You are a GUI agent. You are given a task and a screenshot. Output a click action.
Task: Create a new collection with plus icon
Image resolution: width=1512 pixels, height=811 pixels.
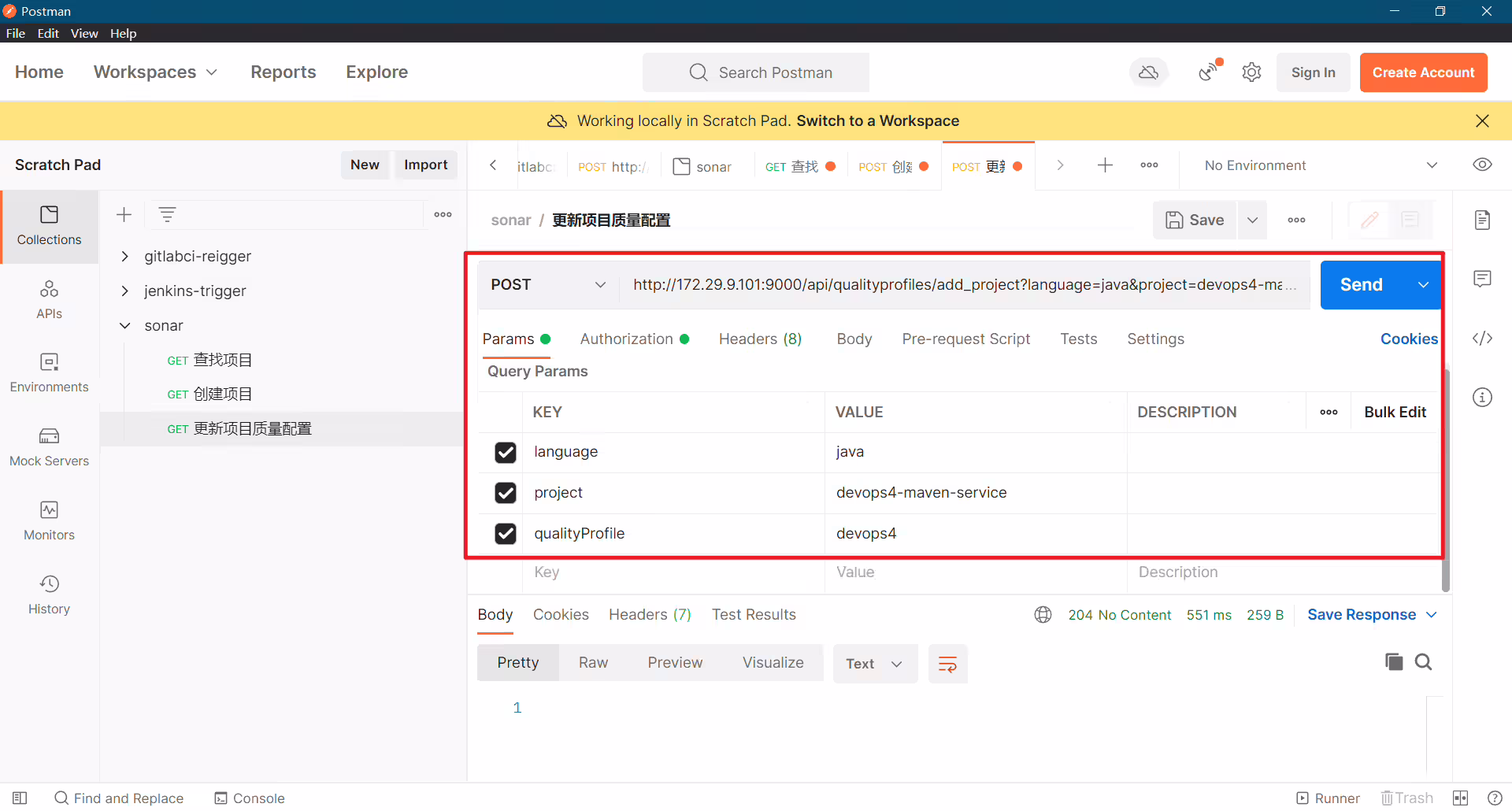[124, 214]
